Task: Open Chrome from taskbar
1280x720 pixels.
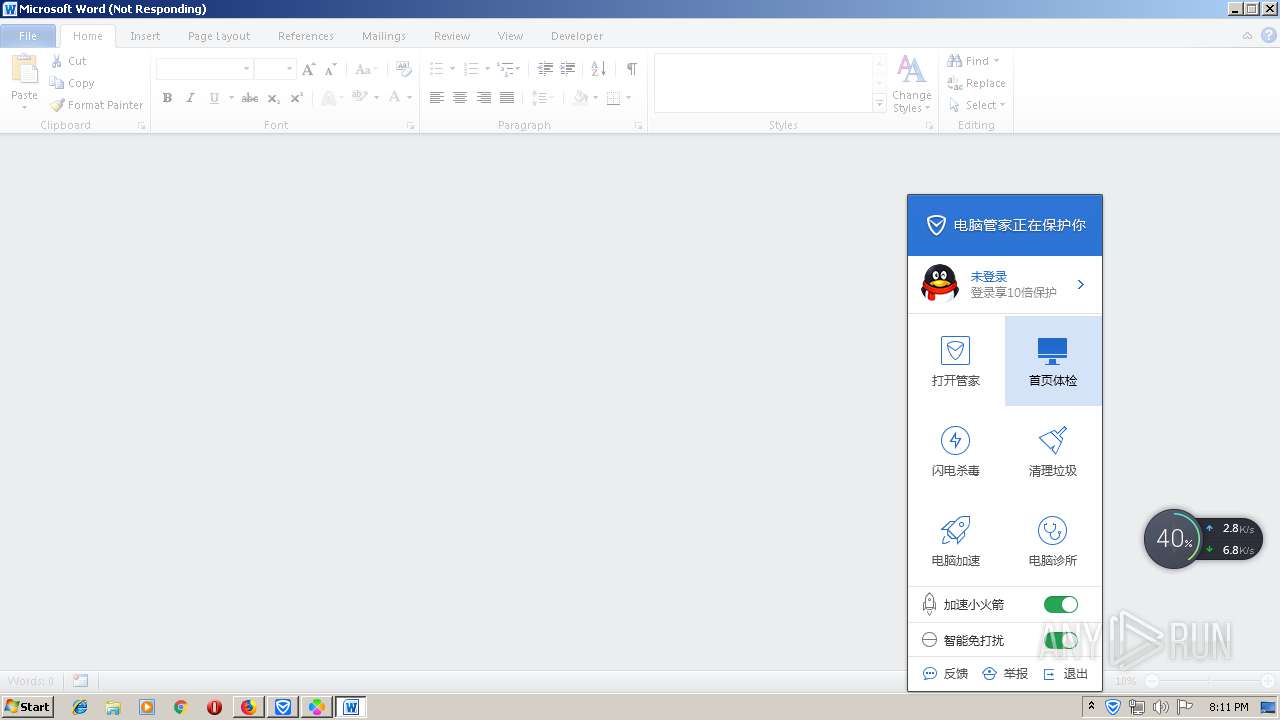Action: click(x=180, y=707)
